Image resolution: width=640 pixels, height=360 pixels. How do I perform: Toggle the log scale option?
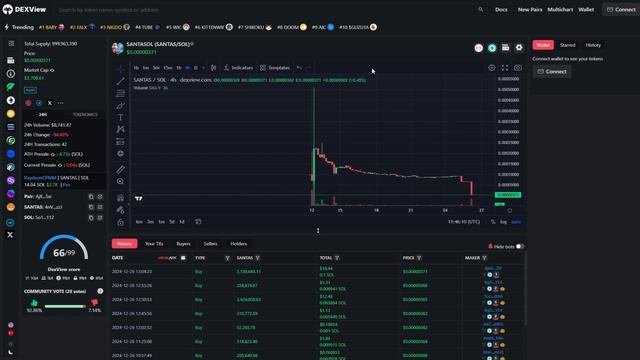(504, 222)
